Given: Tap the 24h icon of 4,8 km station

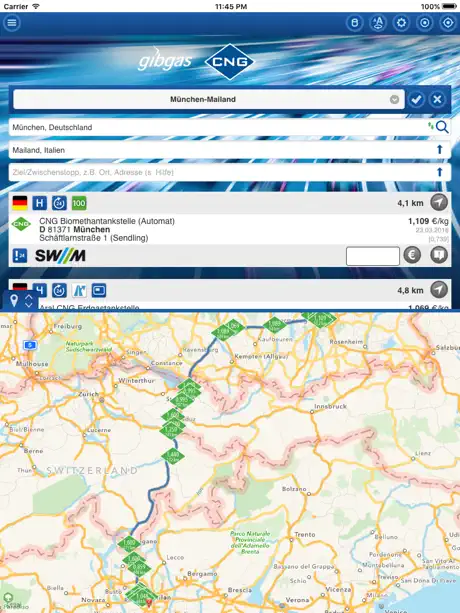Looking at the screenshot, I should coord(59,290).
